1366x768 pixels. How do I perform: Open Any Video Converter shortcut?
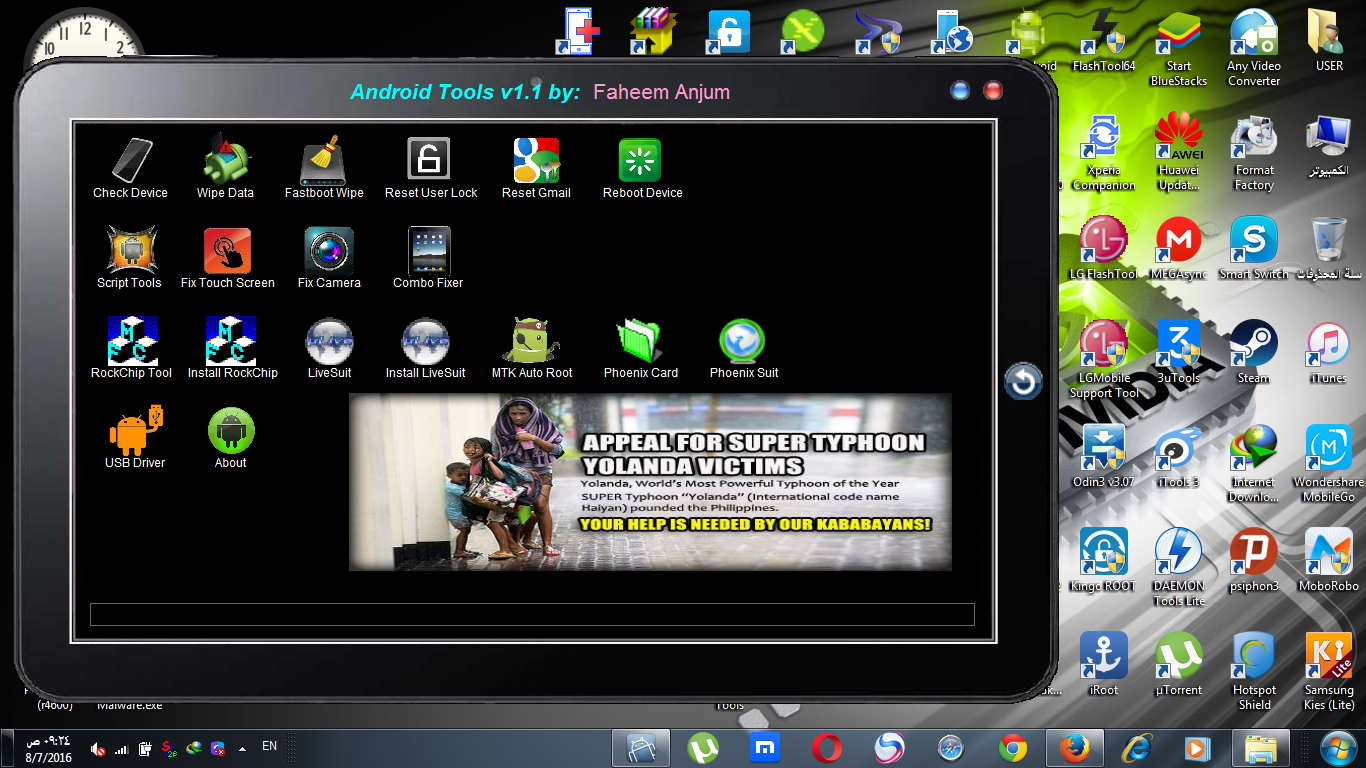tap(1254, 48)
